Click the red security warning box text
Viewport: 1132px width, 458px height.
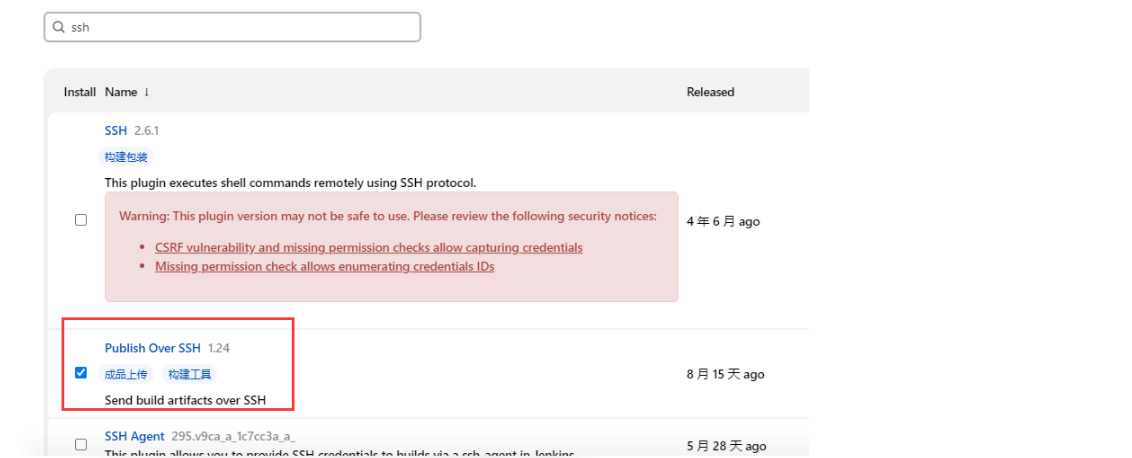pyautogui.click(x=388, y=216)
